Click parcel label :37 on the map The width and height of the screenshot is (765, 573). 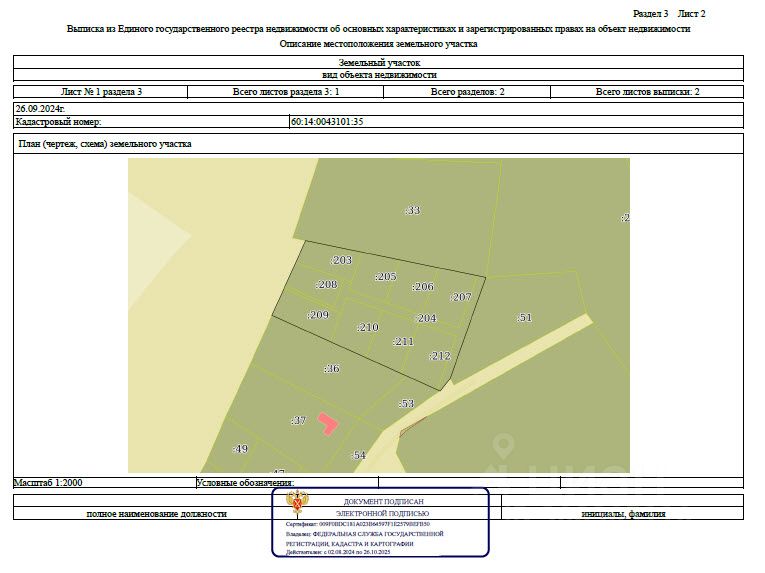298,420
